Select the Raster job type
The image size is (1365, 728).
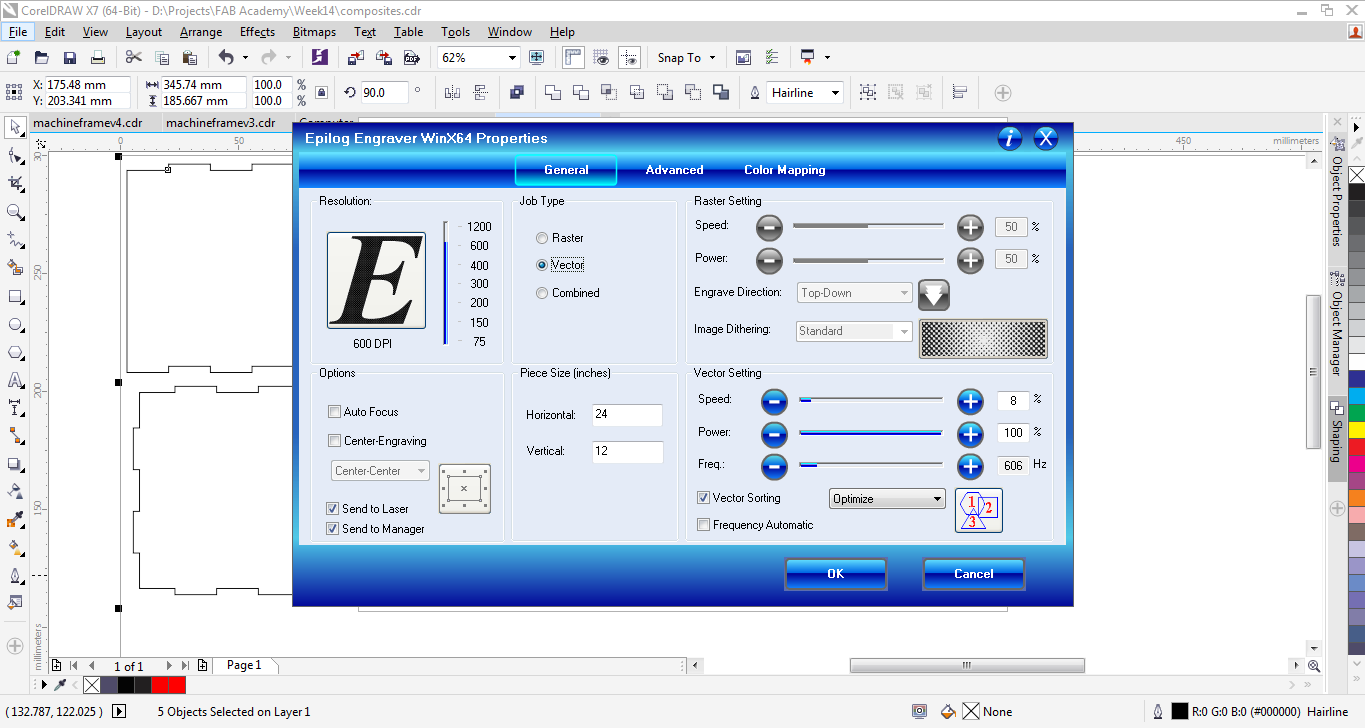(542, 238)
